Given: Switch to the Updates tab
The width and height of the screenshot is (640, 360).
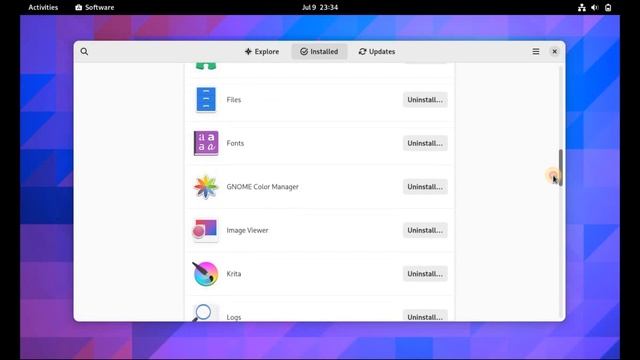Looking at the screenshot, I should [x=377, y=51].
